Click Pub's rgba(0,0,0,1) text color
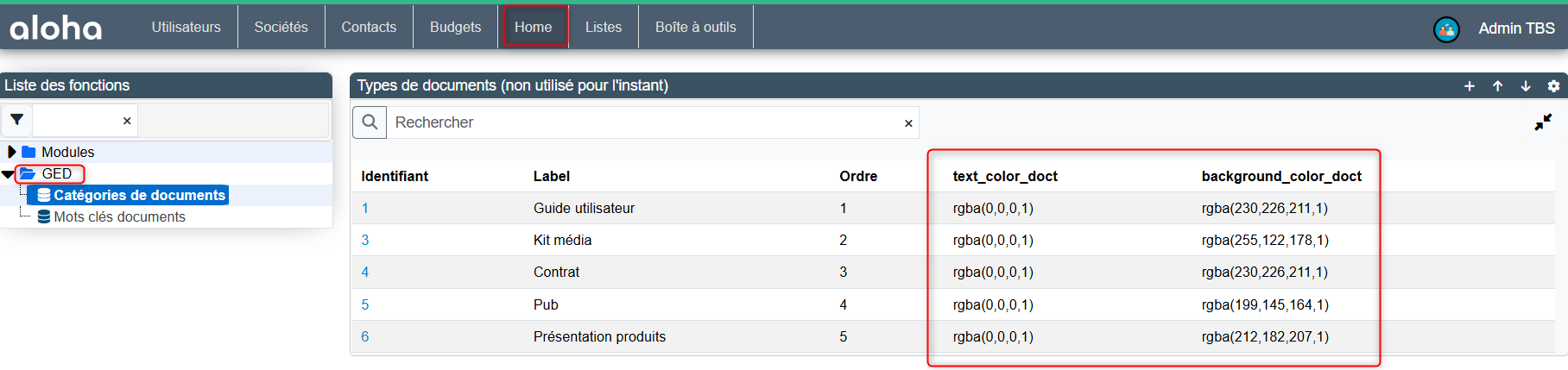This screenshot has width=1568, height=370. pyautogui.click(x=993, y=304)
